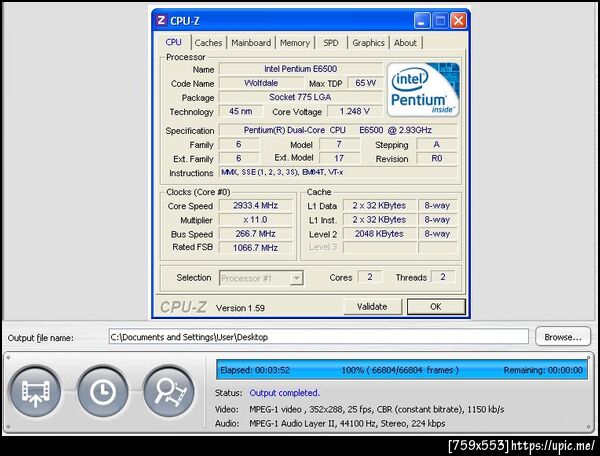600x456 pixels.
Task: Open the SPD tab
Action: pyautogui.click(x=331, y=43)
